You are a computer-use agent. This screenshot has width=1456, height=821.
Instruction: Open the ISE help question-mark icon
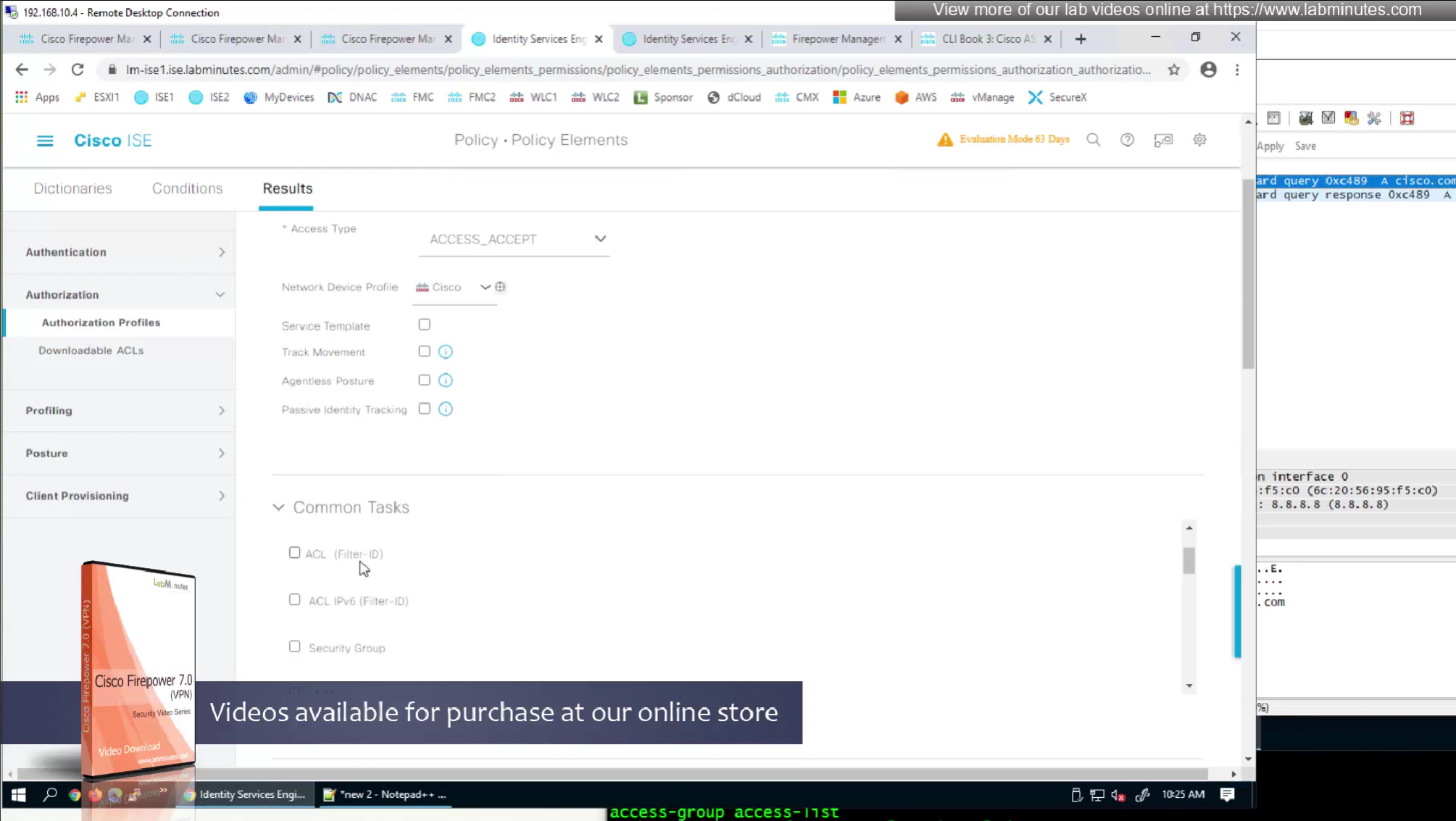(x=1127, y=140)
